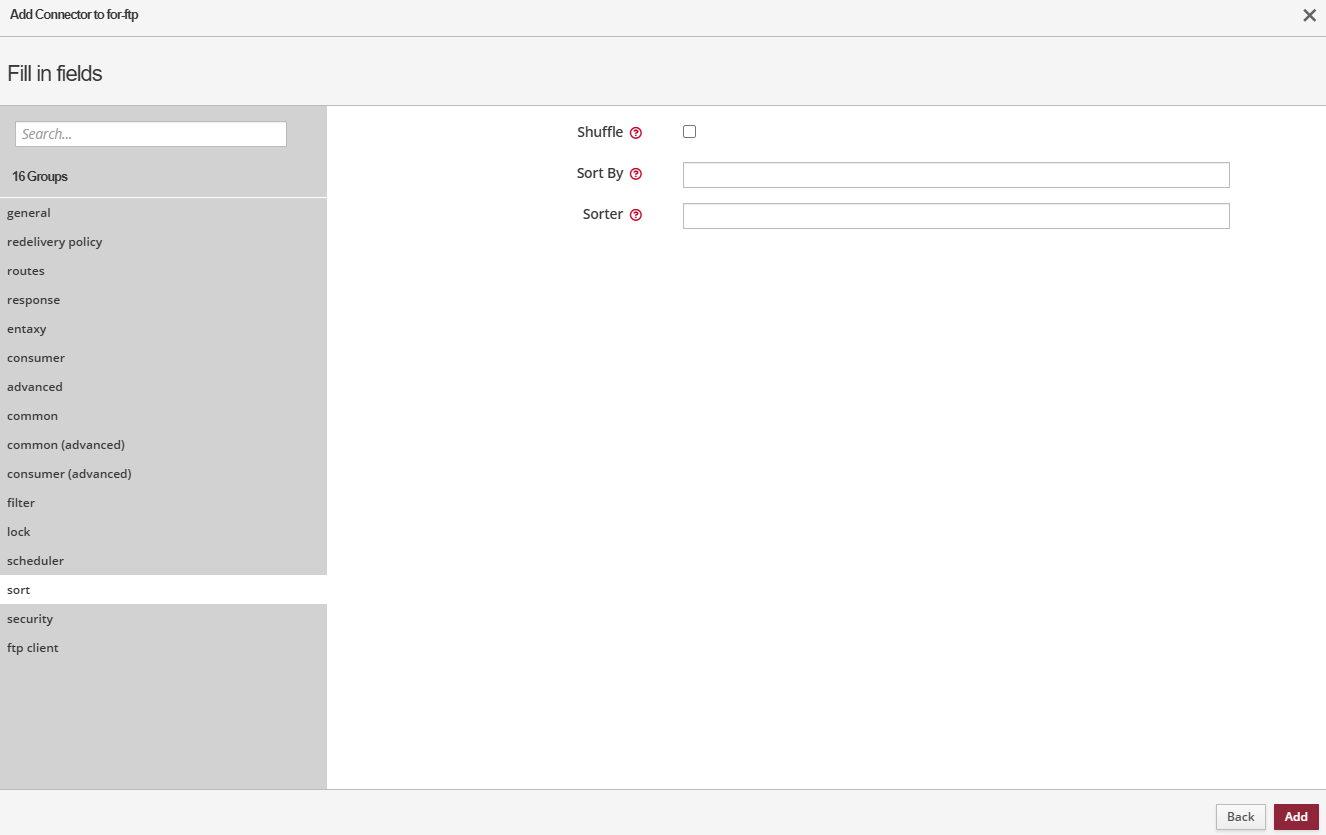Image resolution: width=1326 pixels, height=835 pixels.
Task: Switch to the security group
Action: pyautogui.click(x=30, y=619)
